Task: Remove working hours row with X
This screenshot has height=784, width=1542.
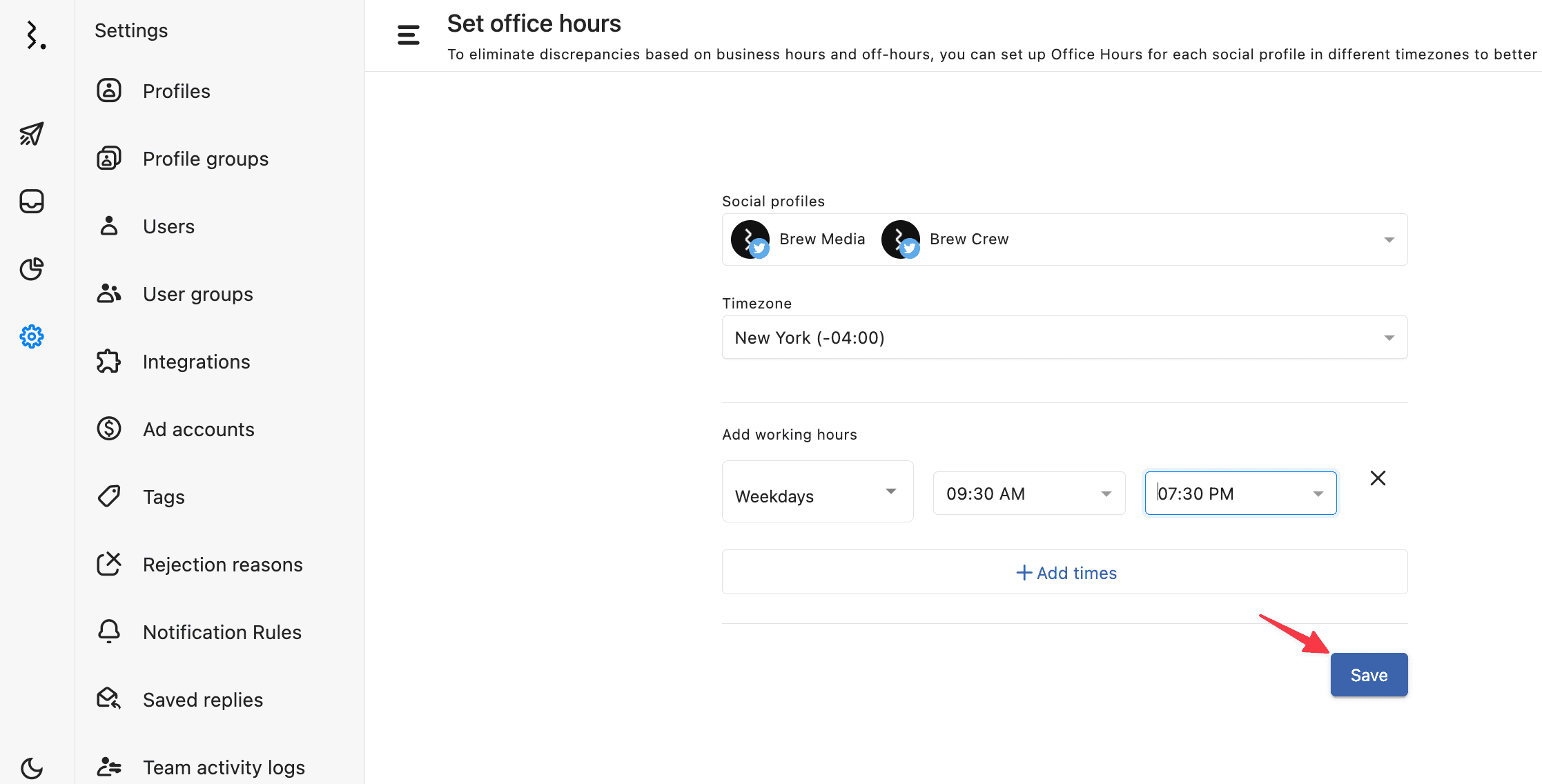Action: (x=1378, y=478)
